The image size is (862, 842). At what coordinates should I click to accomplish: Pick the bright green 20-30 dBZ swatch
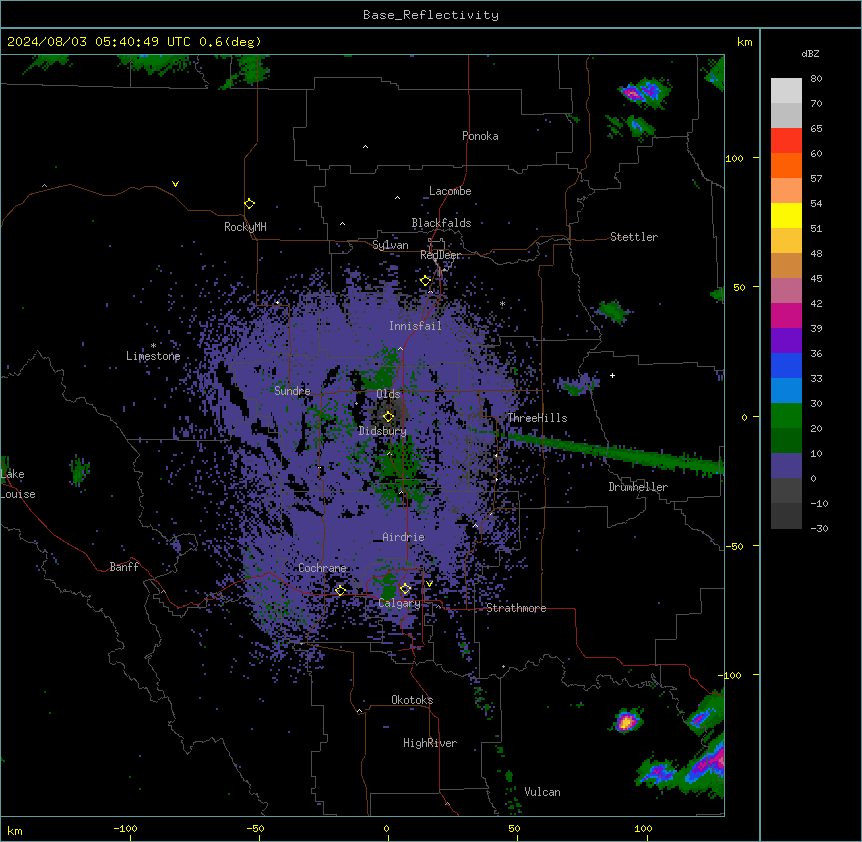coord(786,416)
